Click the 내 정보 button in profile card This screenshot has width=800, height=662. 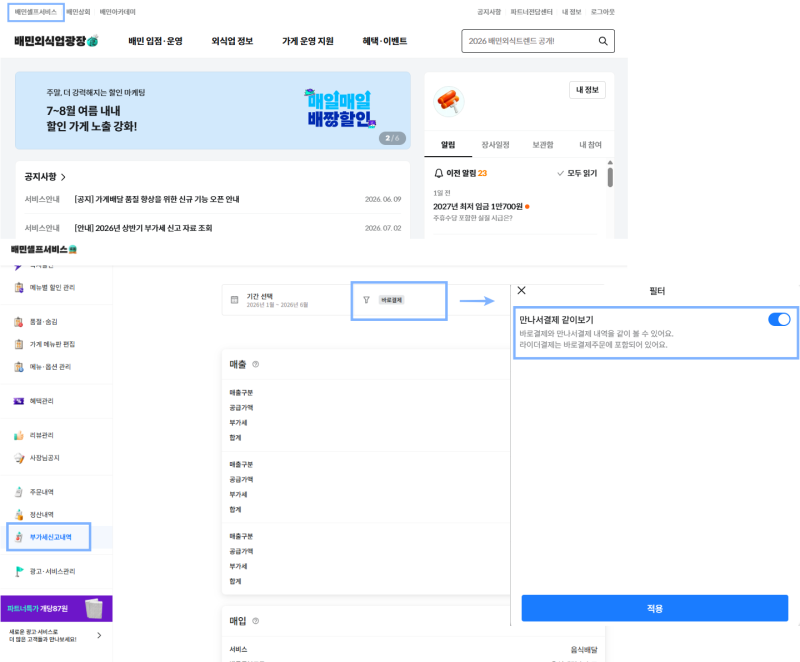(587, 90)
